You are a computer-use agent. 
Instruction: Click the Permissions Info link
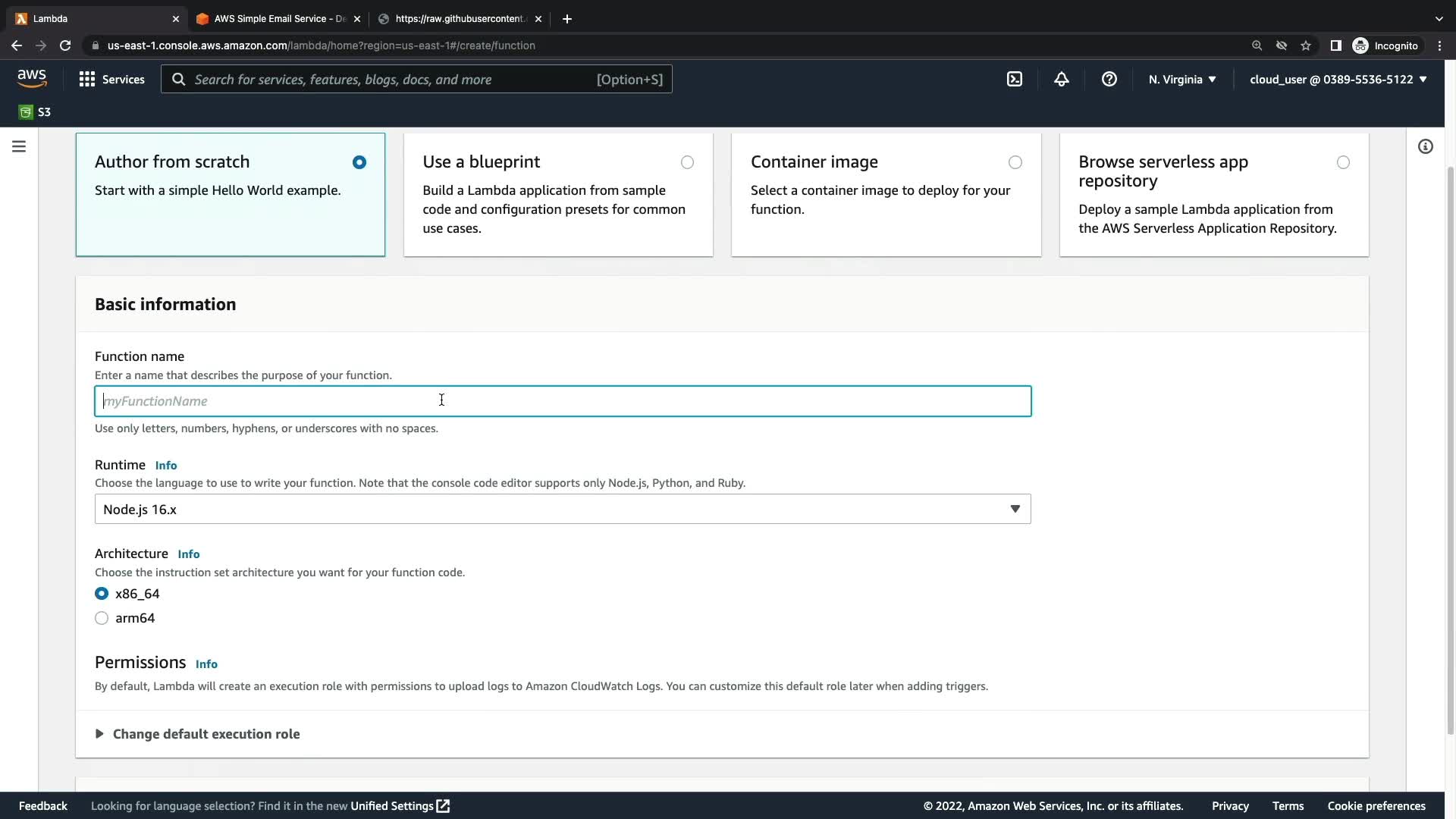tap(206, 664)
